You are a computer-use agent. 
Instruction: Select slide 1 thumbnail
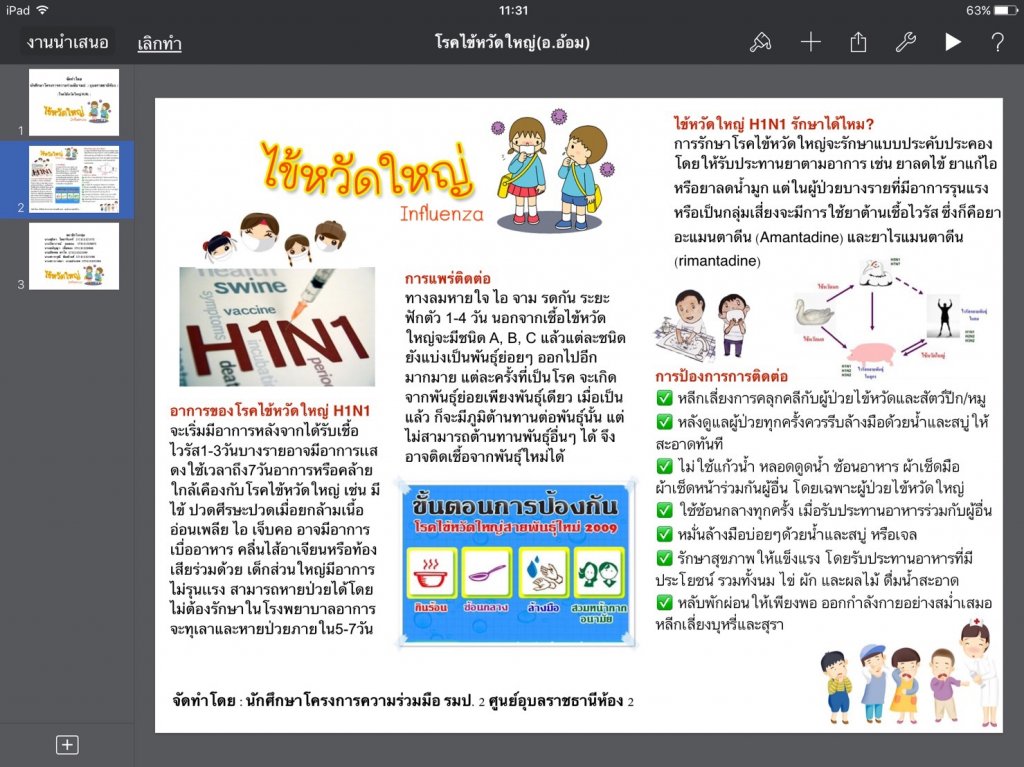(x=74, y=102)
